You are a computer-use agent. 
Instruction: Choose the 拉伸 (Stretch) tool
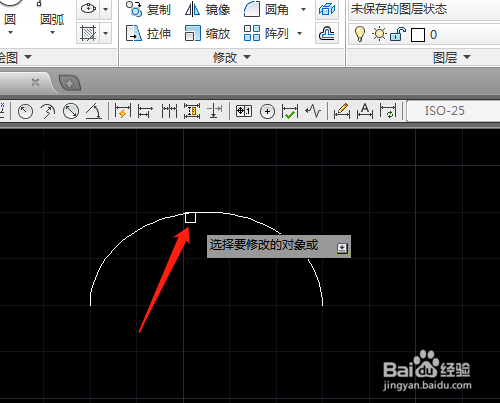pos(148,33)
